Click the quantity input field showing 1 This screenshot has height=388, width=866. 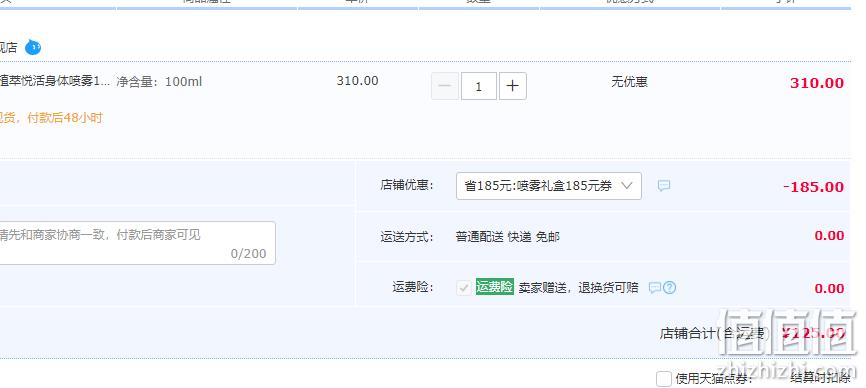pyautogui.click(x=478, y=86)
